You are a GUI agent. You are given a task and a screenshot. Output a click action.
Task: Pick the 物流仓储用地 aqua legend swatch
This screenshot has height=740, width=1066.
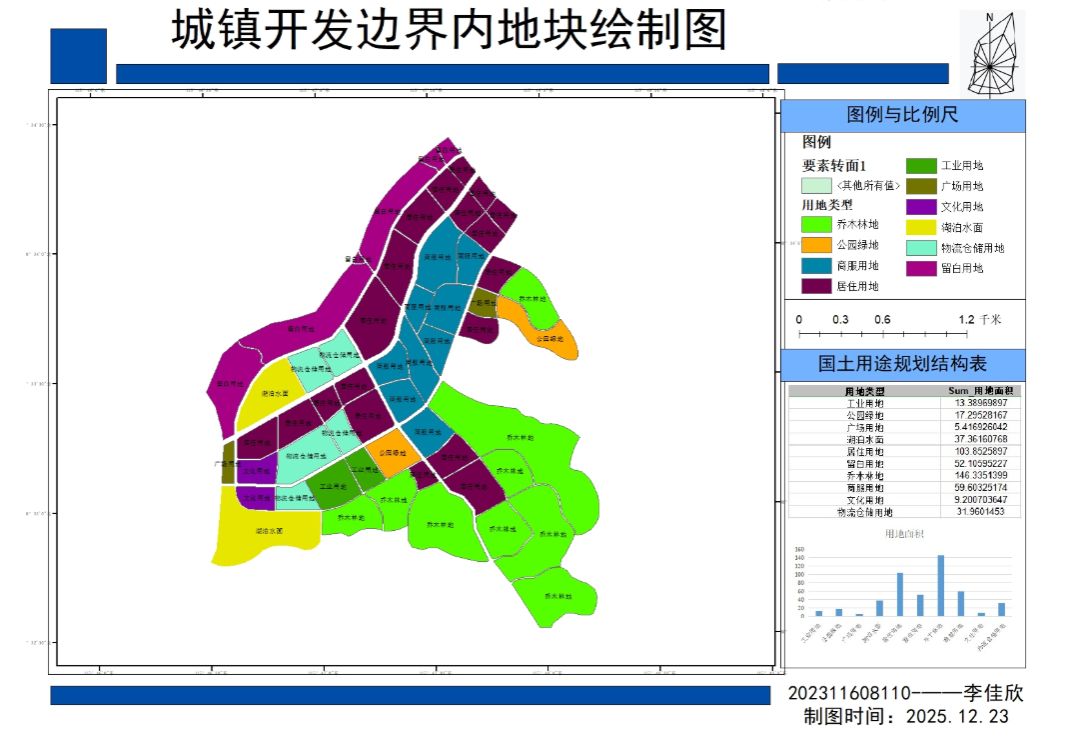[921, 248]
